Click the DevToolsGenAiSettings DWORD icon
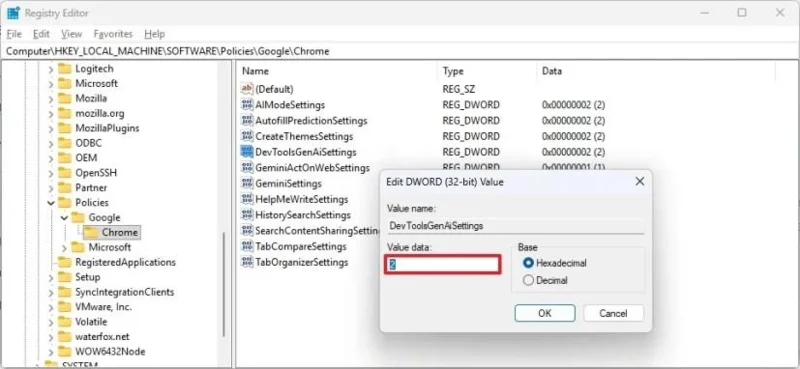Image resolution: width=800 pixels, height=369 pixels. [247, 152]
